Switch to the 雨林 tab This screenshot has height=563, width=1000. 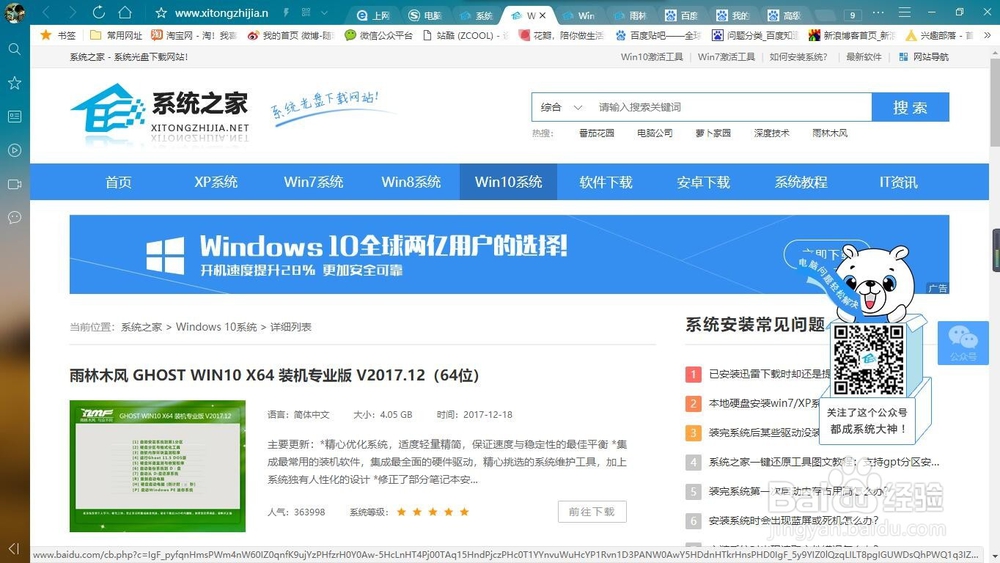[630, 15]
